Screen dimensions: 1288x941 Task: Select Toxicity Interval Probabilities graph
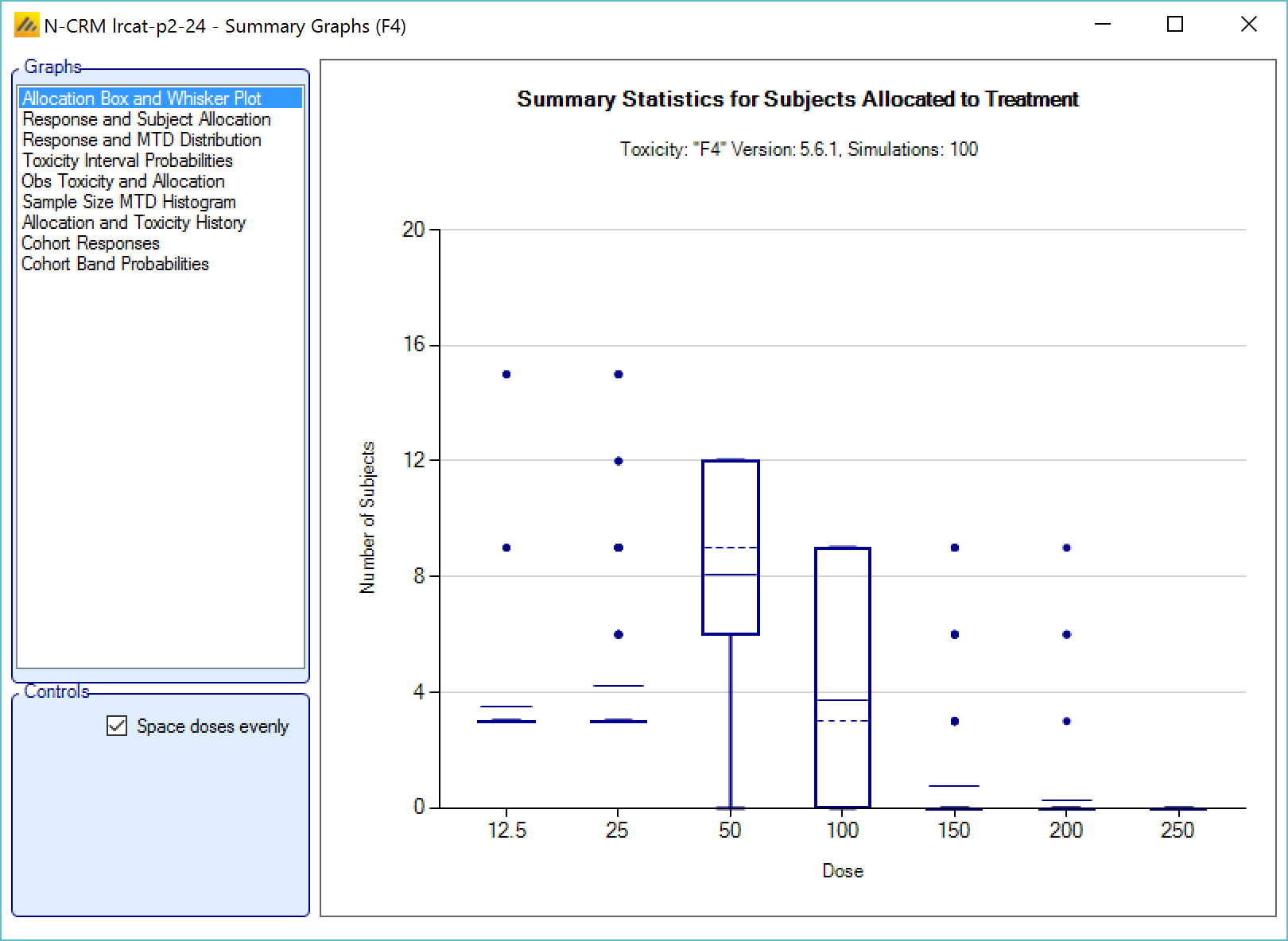[x=127, y=161]
